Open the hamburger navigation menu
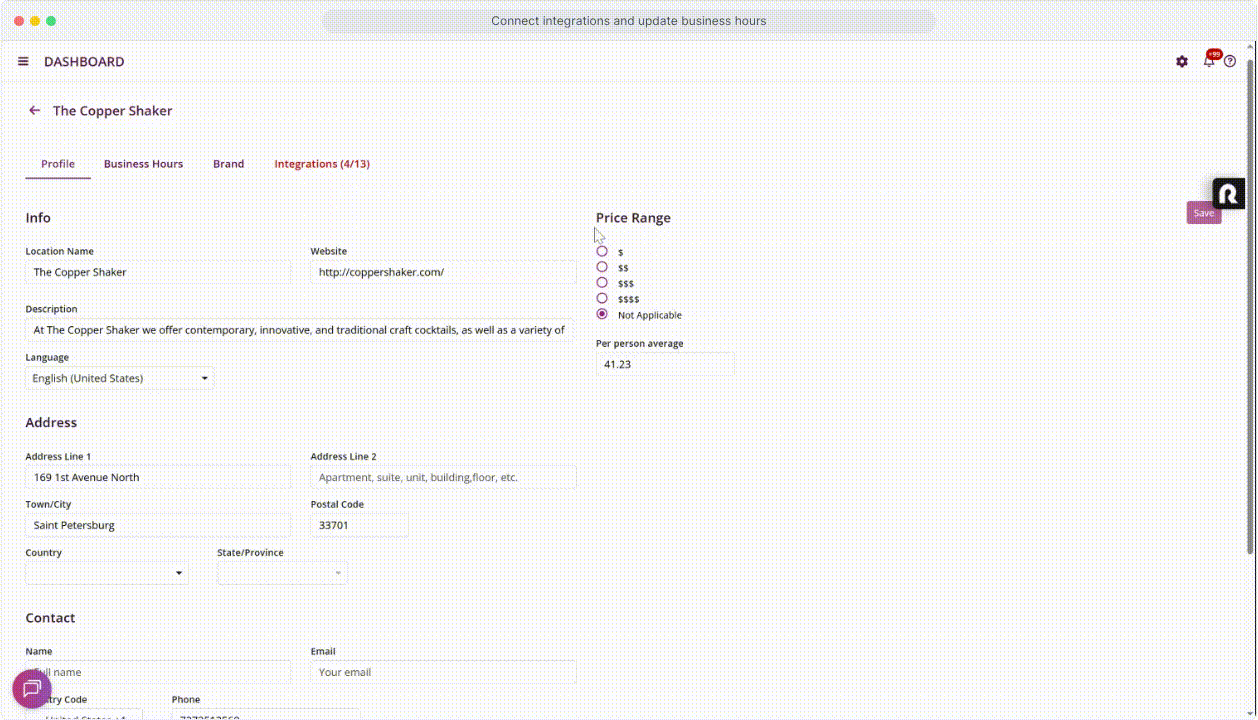 pos(23,62)
